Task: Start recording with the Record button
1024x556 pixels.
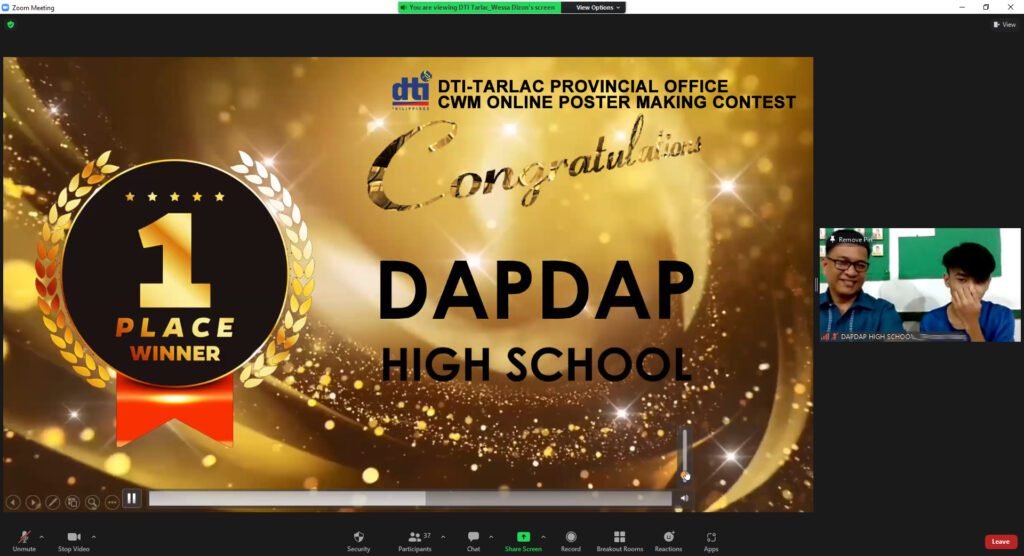Action: click(571, 541)
